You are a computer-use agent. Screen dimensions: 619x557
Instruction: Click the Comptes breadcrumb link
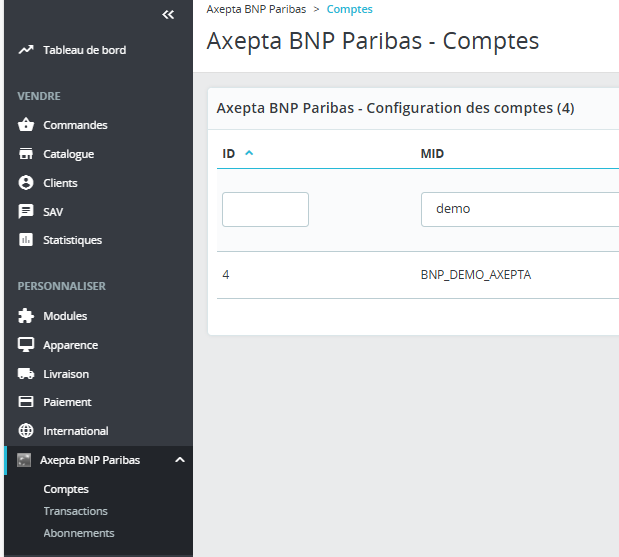(x=349, y=9)
